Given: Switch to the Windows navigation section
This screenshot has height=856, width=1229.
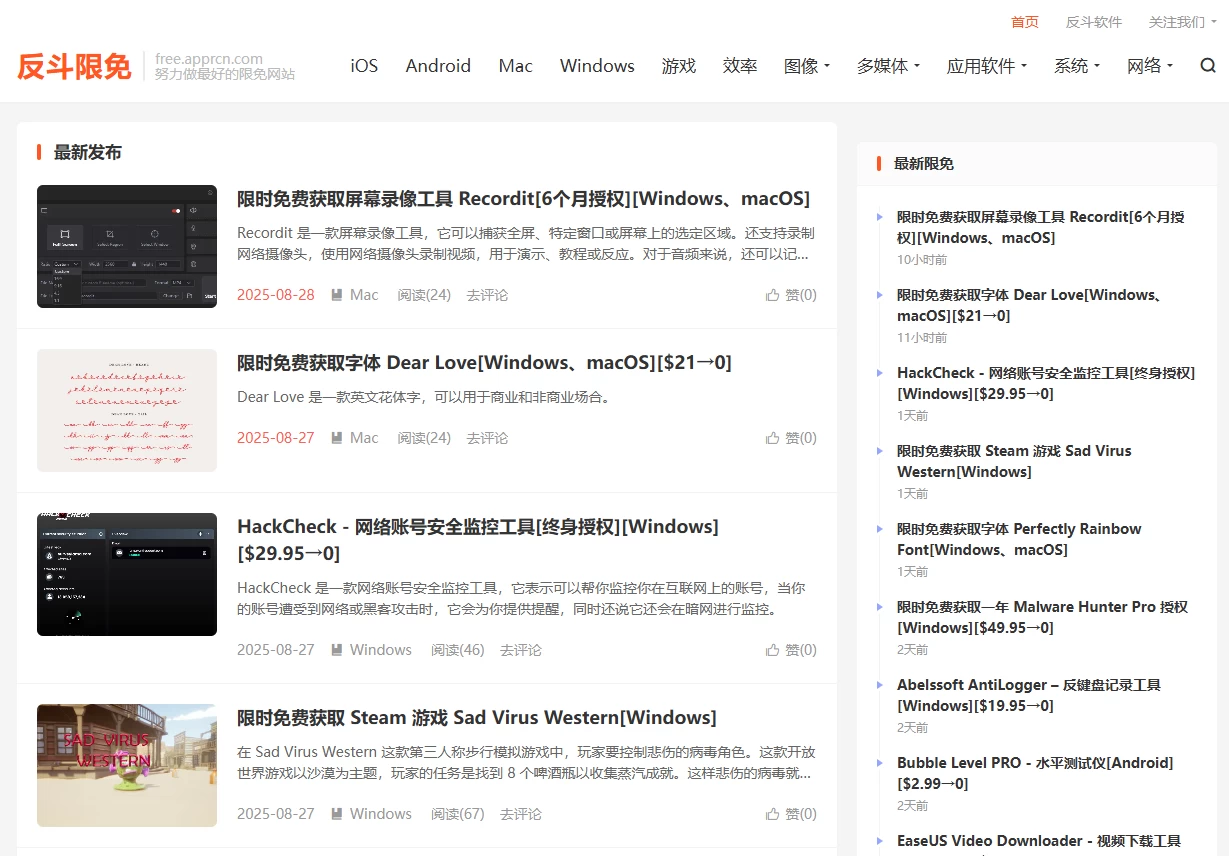Looking at the screenshot, I should pyautogui.click(x=597, y=66).
